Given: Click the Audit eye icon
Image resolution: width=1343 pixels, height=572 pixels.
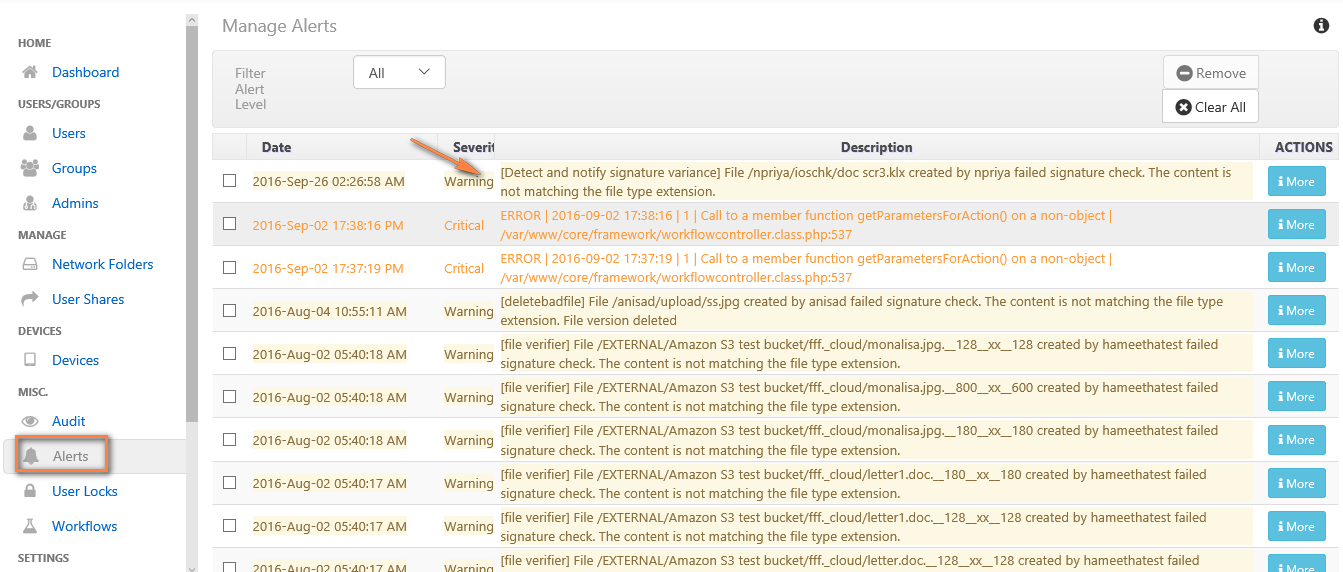Looking at the screenshot, I should [x=30, y=421].
